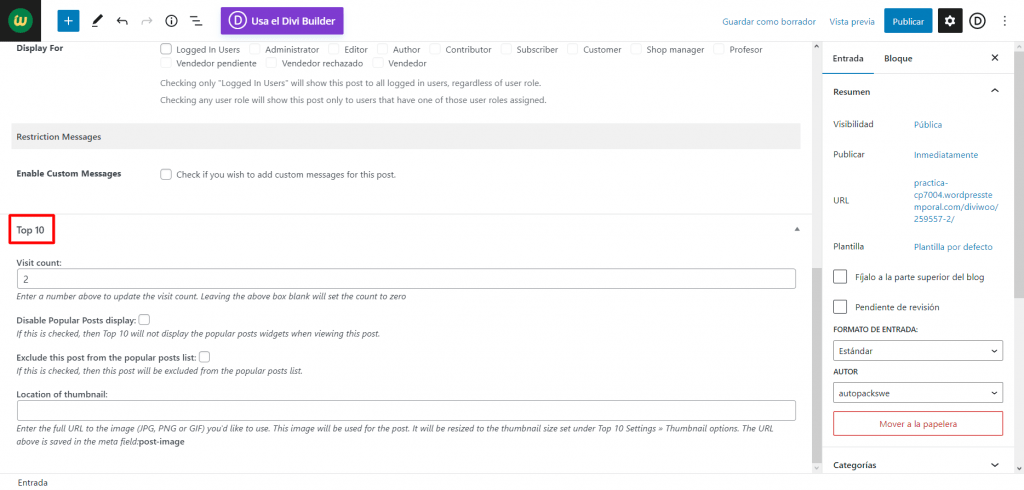Screen dimensions: 1024x490
Task: Select the pencil Tools icon
Action: pyautogui.click(x=97, y=21)
